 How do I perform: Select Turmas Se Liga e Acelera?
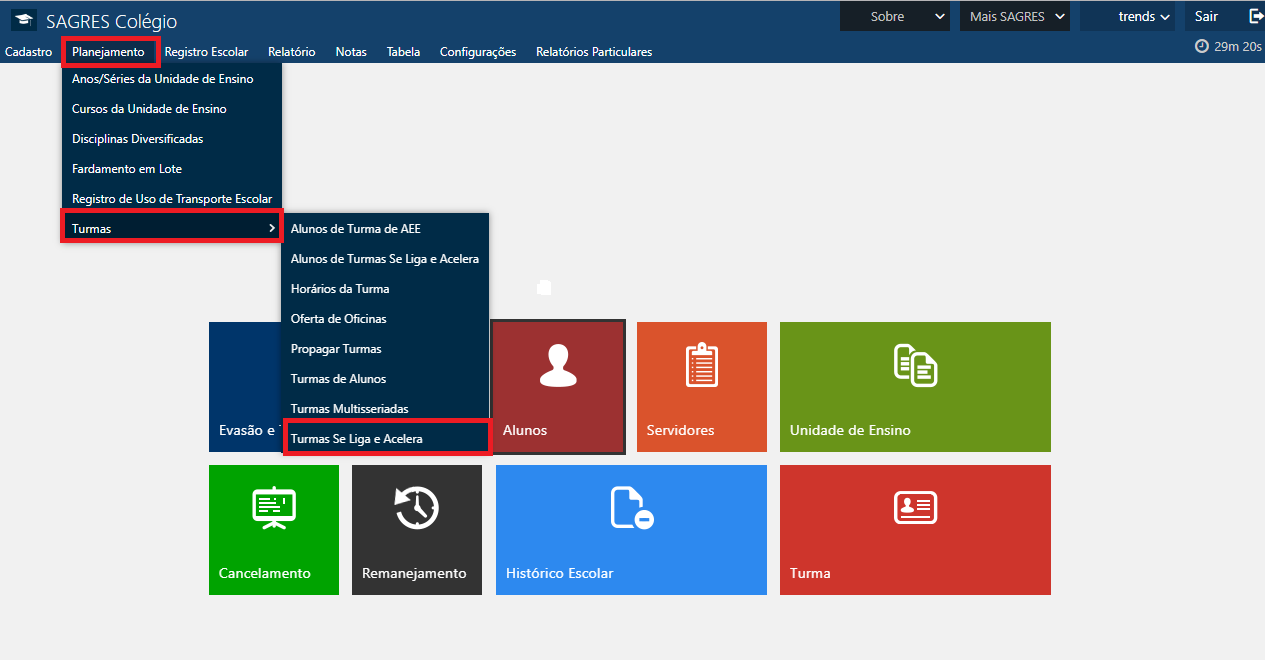point(357,439)
